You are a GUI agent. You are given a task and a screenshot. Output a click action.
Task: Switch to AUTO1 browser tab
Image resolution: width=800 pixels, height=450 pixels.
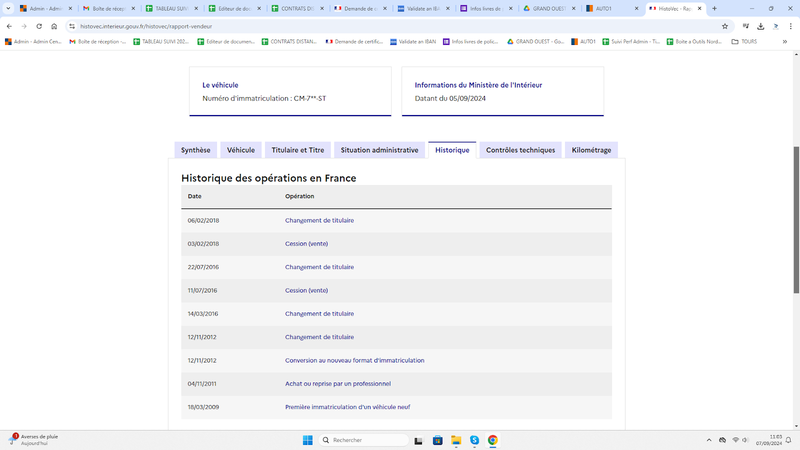click(612, 8)
